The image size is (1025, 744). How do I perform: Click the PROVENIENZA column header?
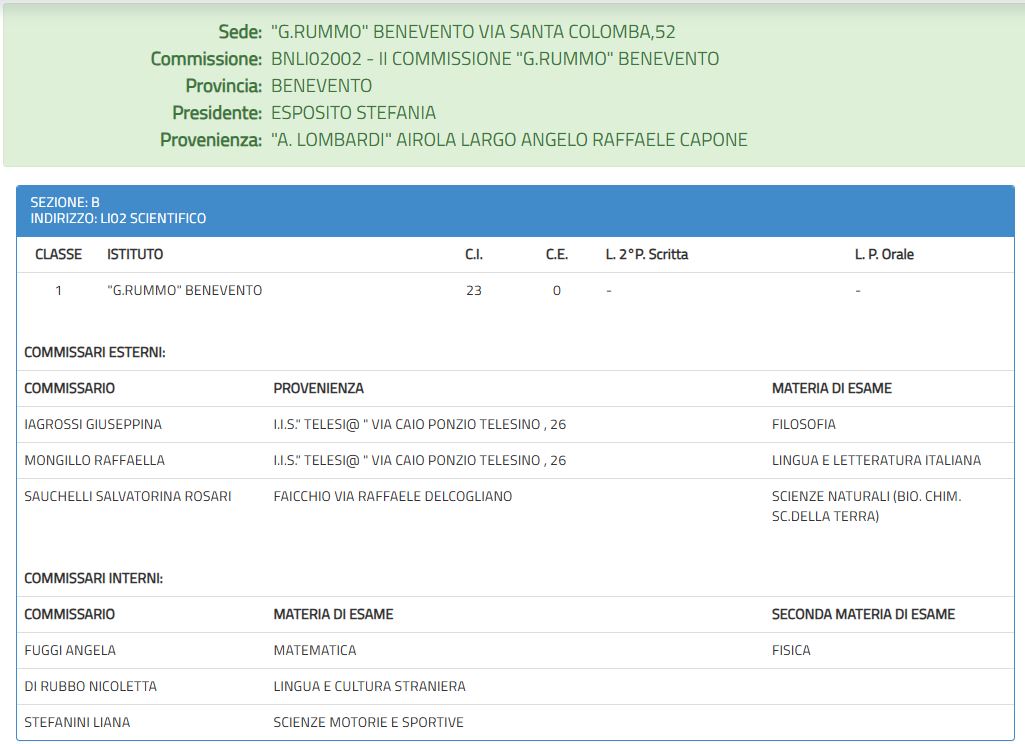[318, 388]
